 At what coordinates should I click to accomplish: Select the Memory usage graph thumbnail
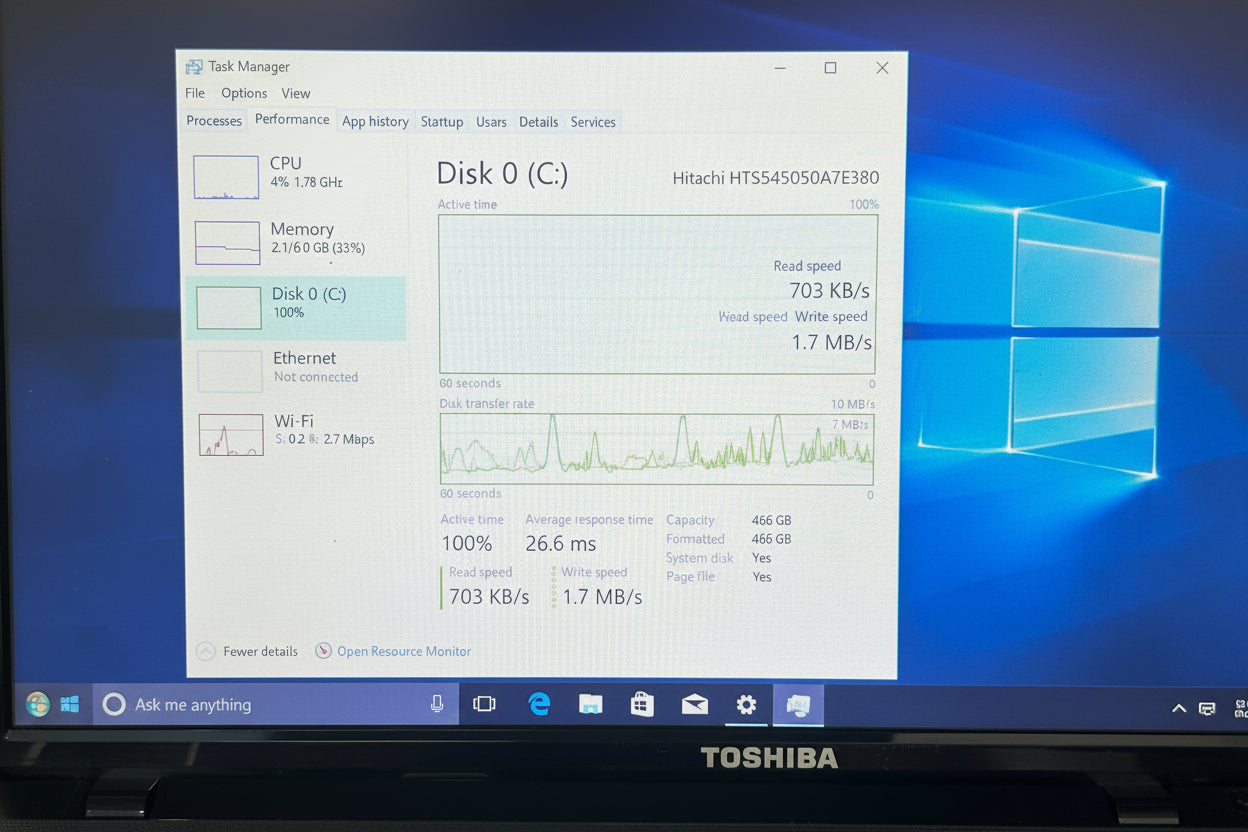(x=227, y=243)
